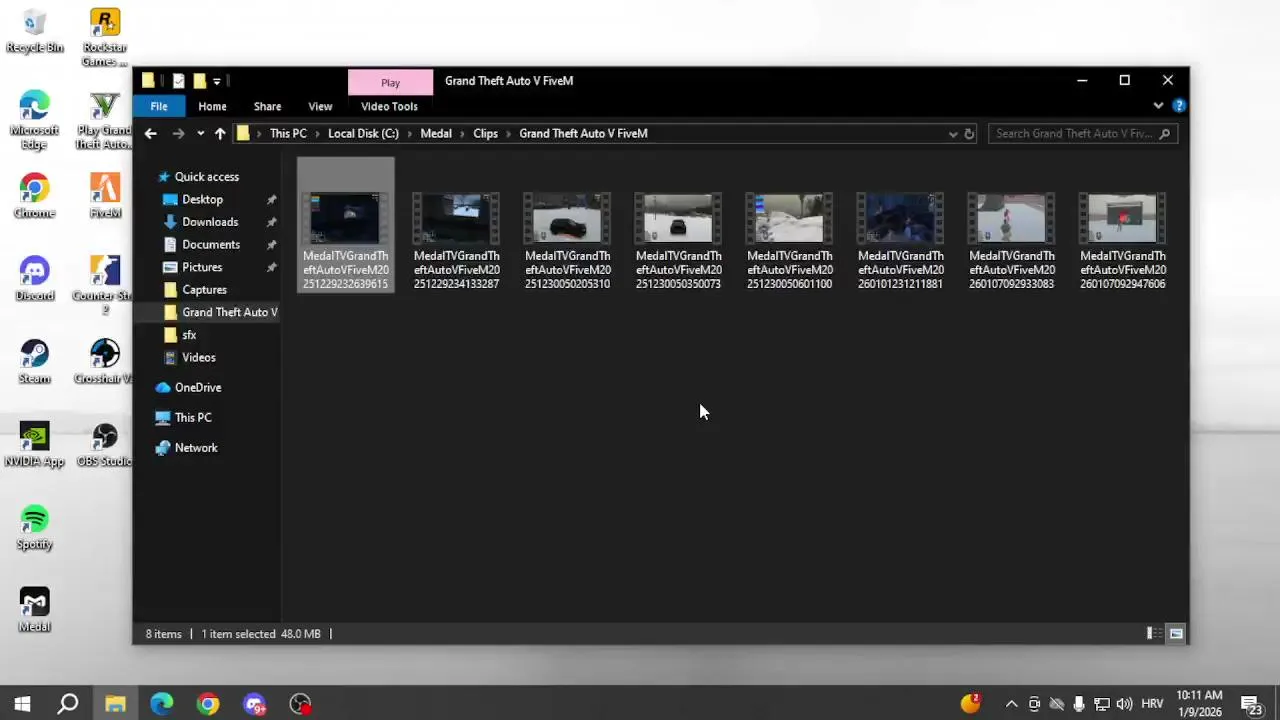The width and height of the screenshot is (1280, 720).
Task: Open the NVIDIA App desktop icon
Action: [x=34, y=445]
